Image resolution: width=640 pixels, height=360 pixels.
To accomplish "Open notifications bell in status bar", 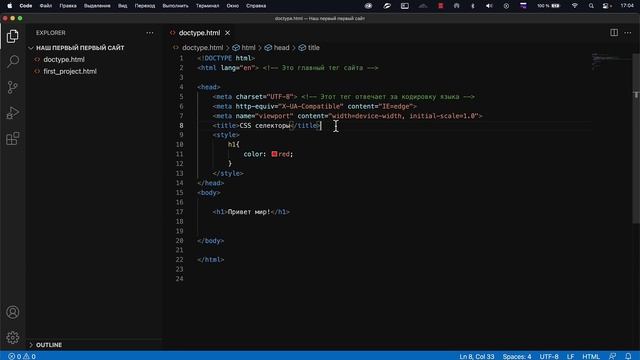I will pos(628,356).
